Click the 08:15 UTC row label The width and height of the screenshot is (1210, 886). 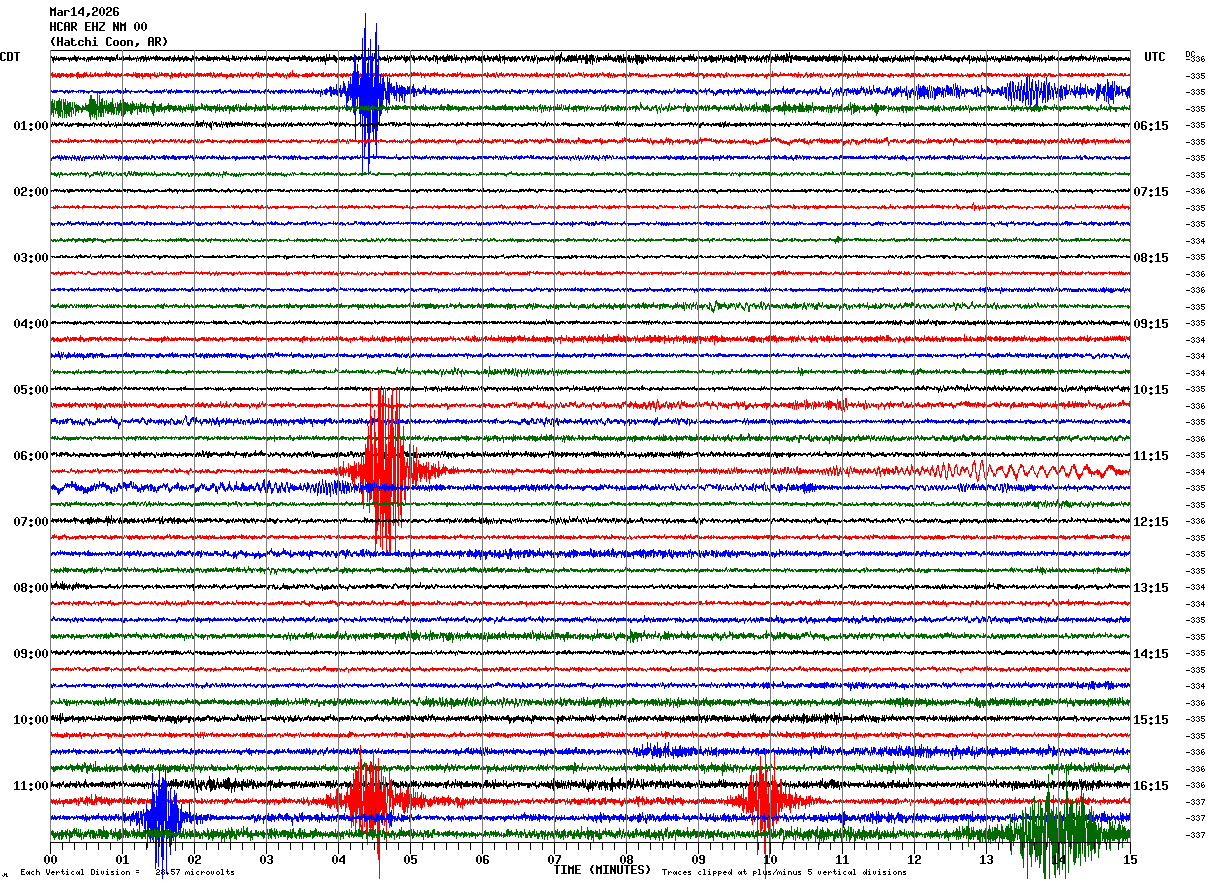[1151, 258]
